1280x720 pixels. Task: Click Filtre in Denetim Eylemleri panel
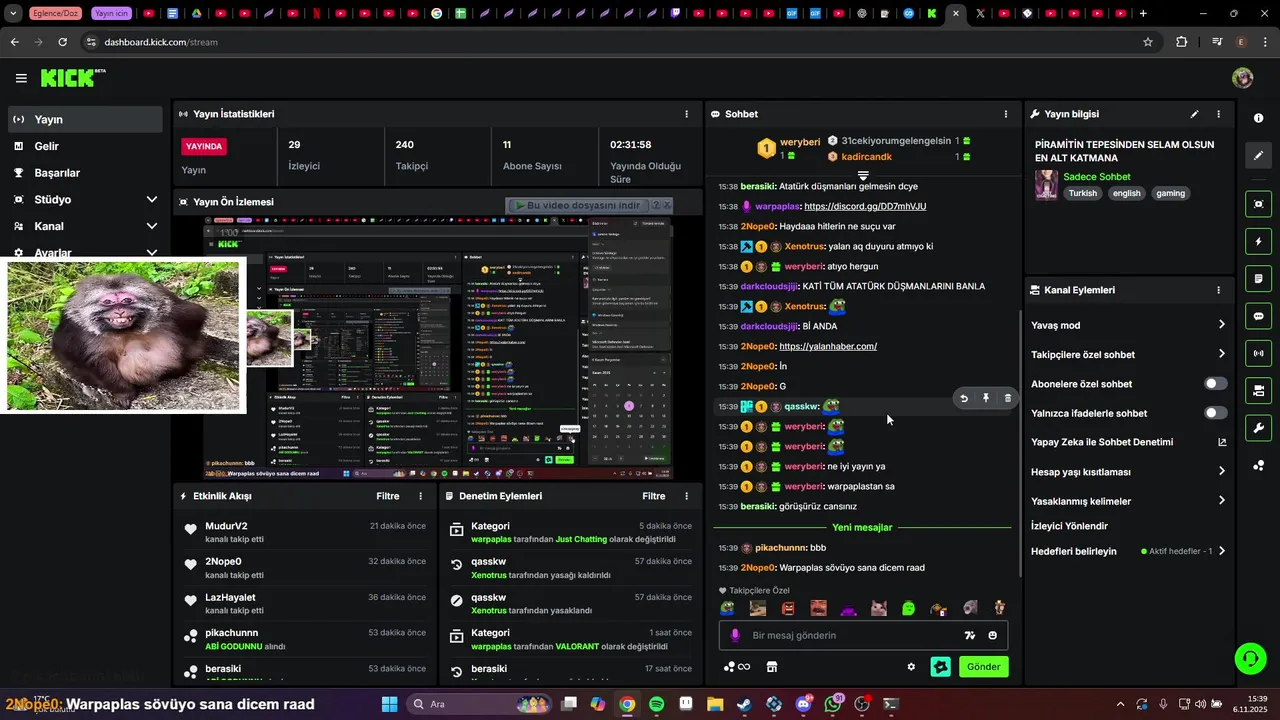point(653,496)
